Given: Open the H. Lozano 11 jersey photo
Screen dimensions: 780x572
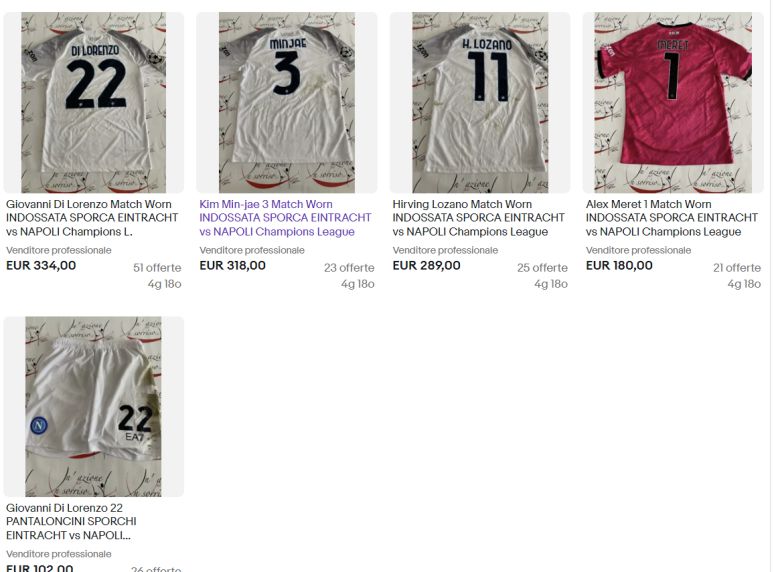Looking at the screenshot, I should click(480, 102).
